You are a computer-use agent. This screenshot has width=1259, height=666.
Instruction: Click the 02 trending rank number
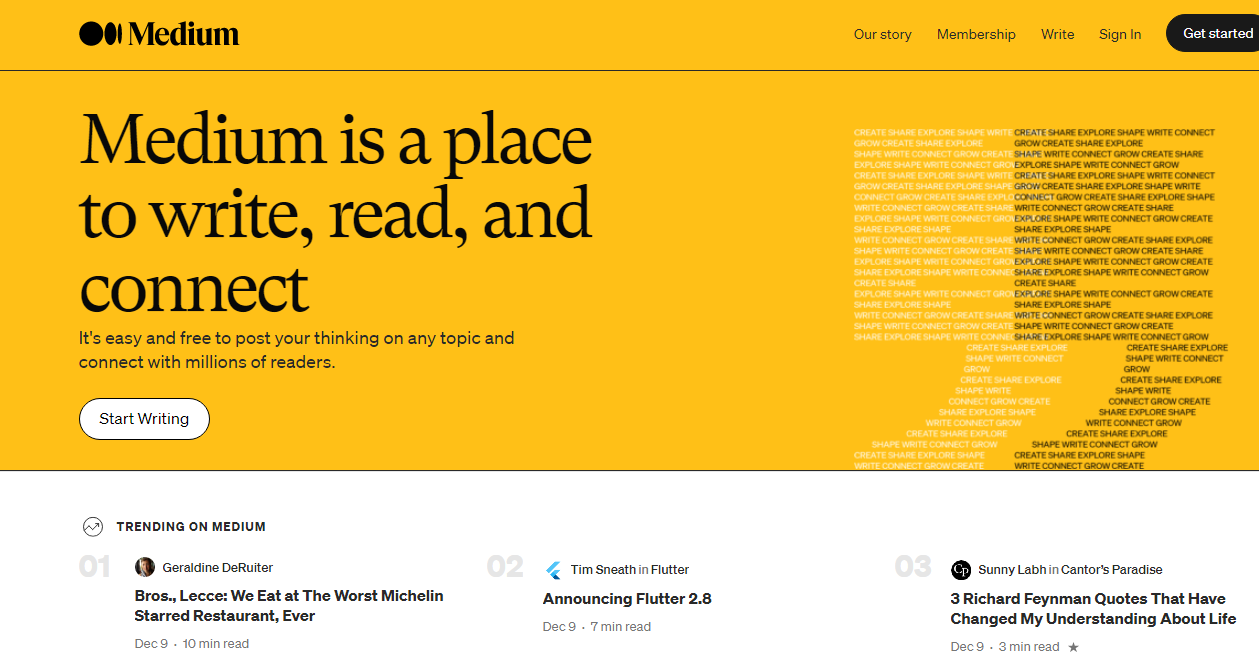click(505, 568)
